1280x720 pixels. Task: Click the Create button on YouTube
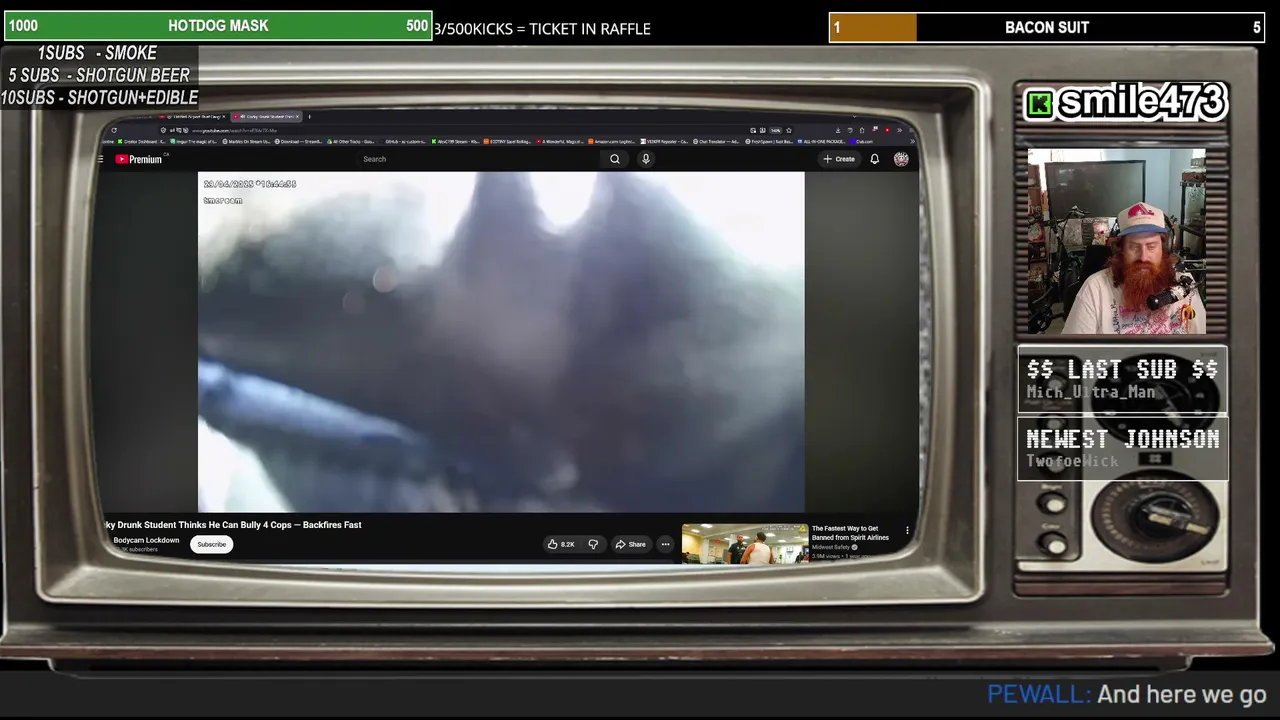[839, 159]
